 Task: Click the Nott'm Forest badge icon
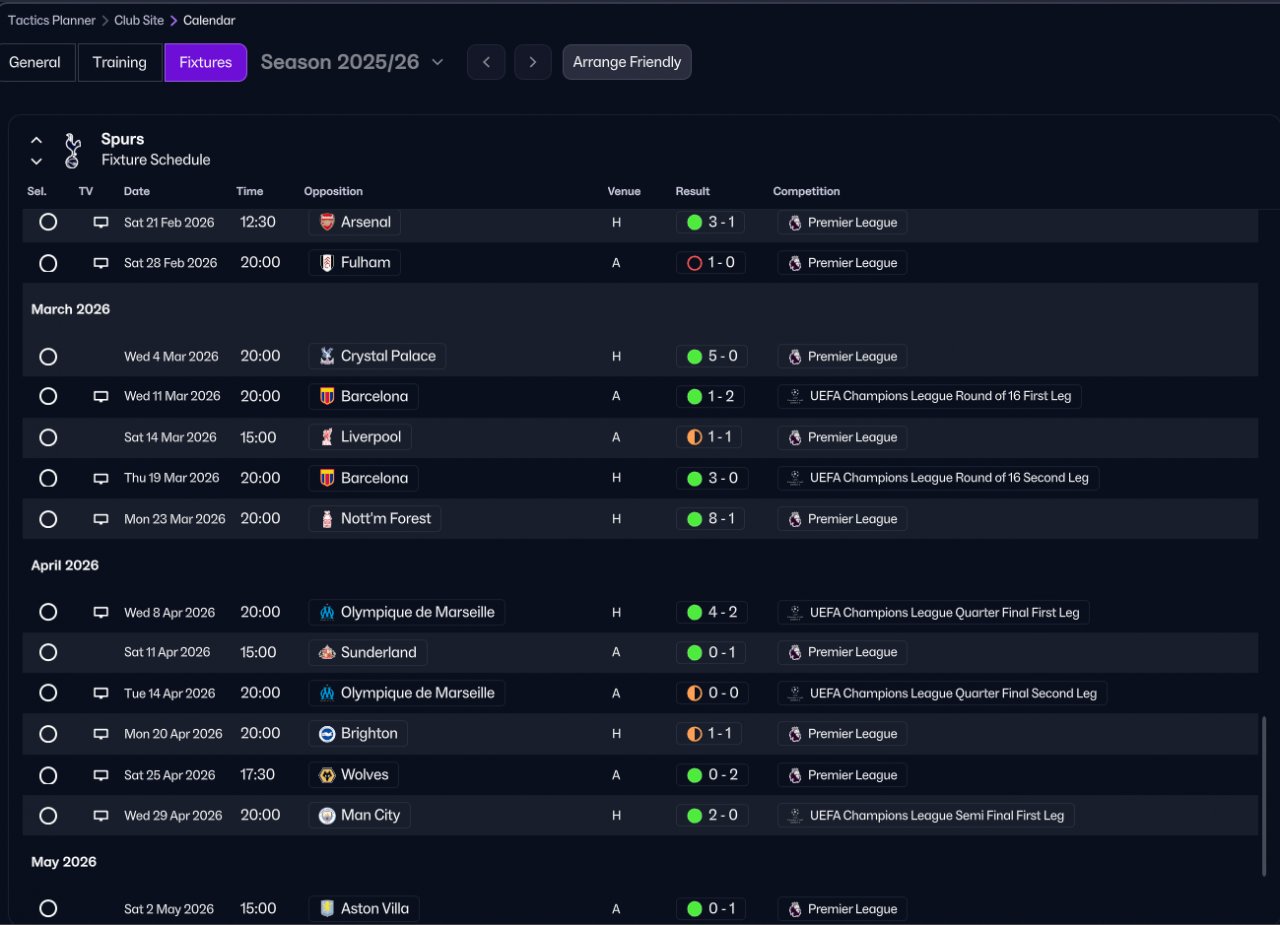click(x=327, y=519)
